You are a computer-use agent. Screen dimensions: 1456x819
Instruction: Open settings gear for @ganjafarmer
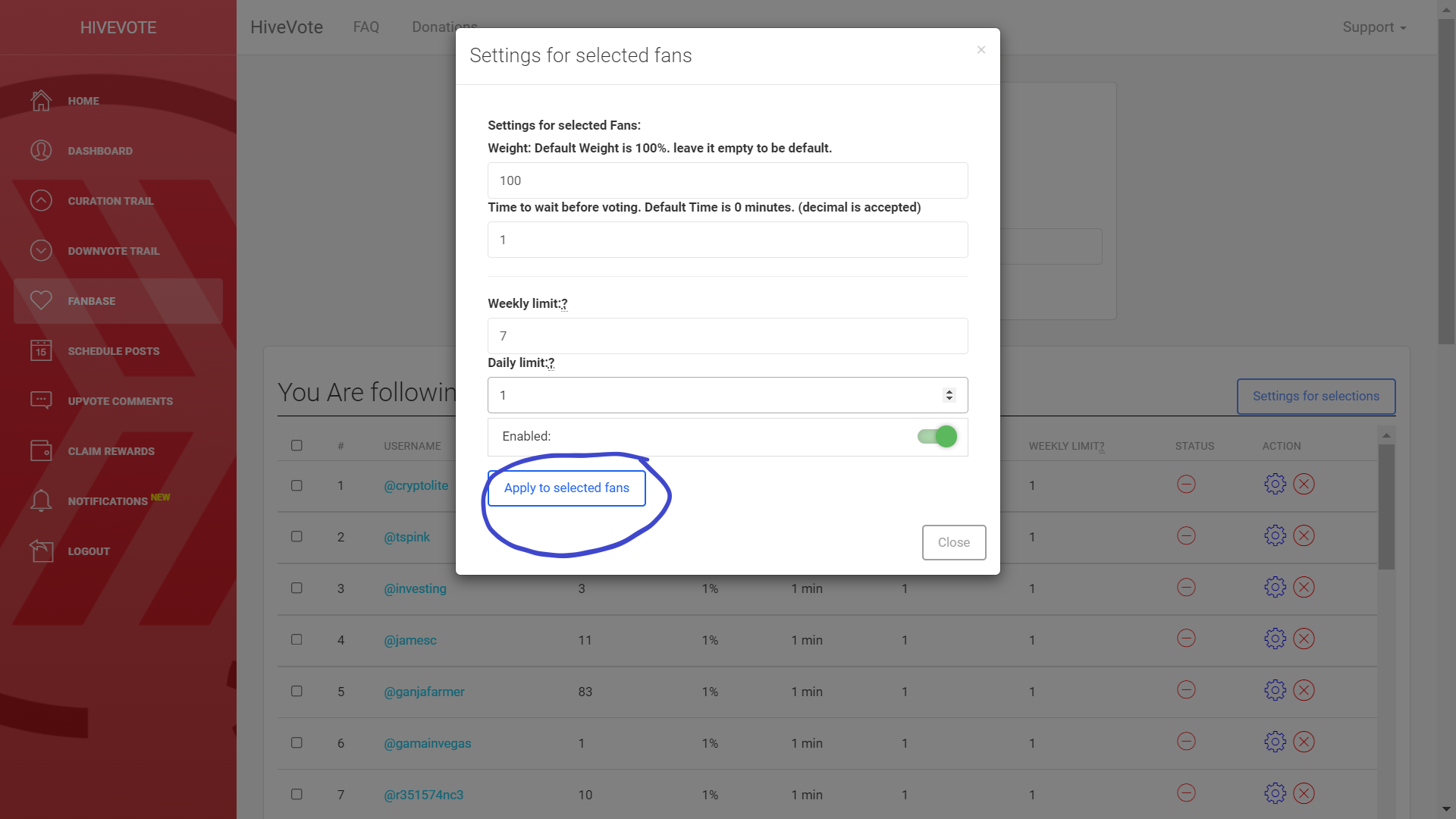point(1275,690)
